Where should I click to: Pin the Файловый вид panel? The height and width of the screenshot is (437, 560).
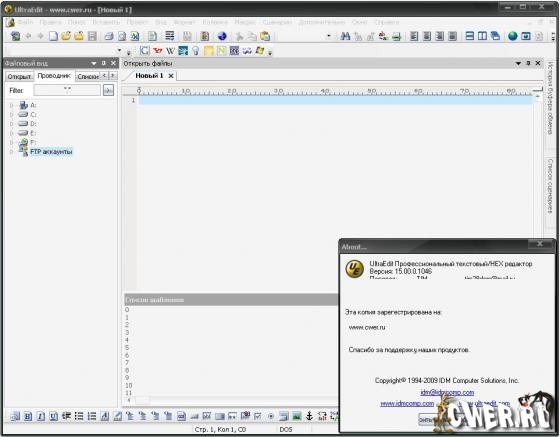click(104, 63)
